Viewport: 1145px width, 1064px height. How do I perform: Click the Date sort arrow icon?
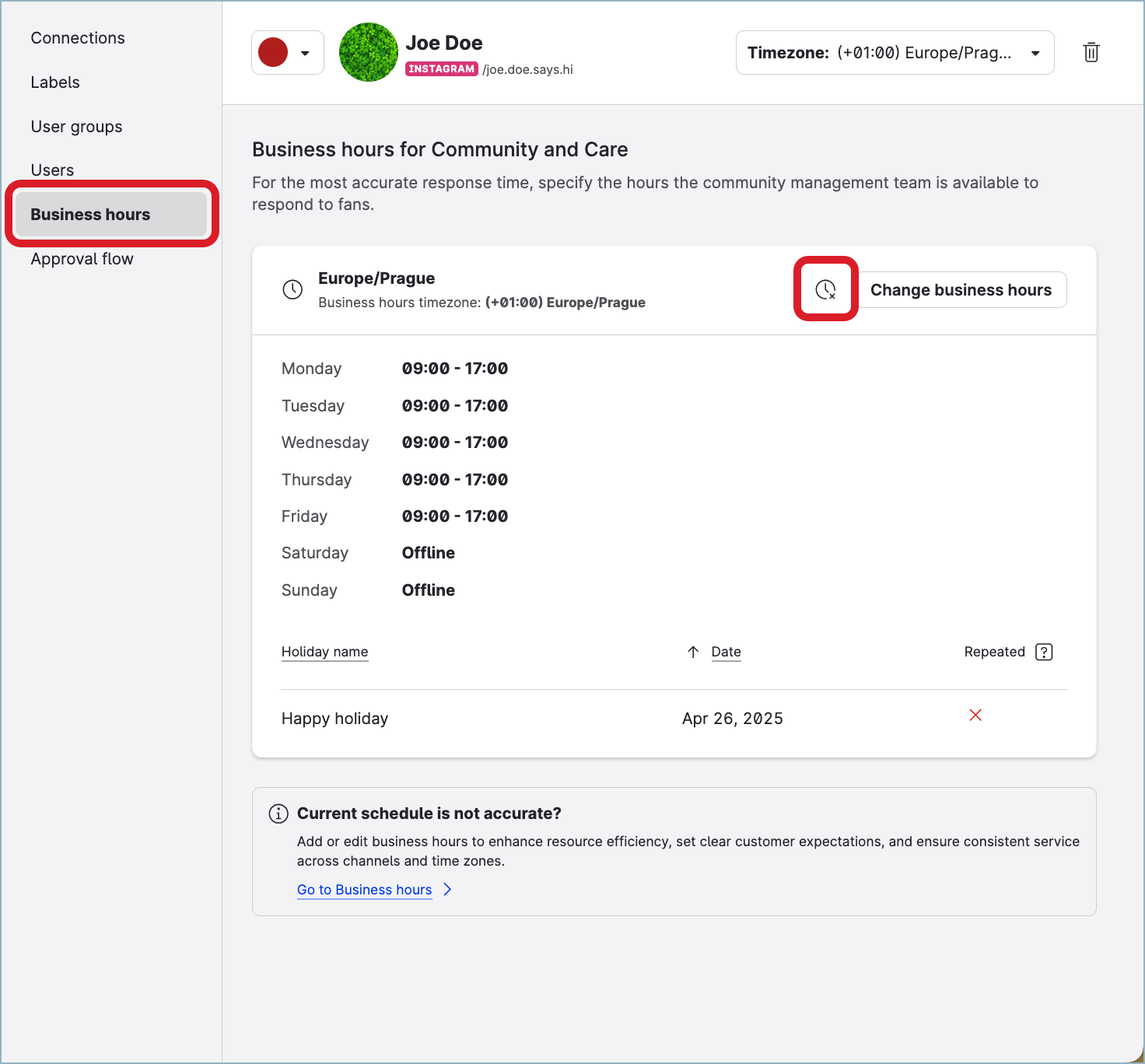(693, 652)
